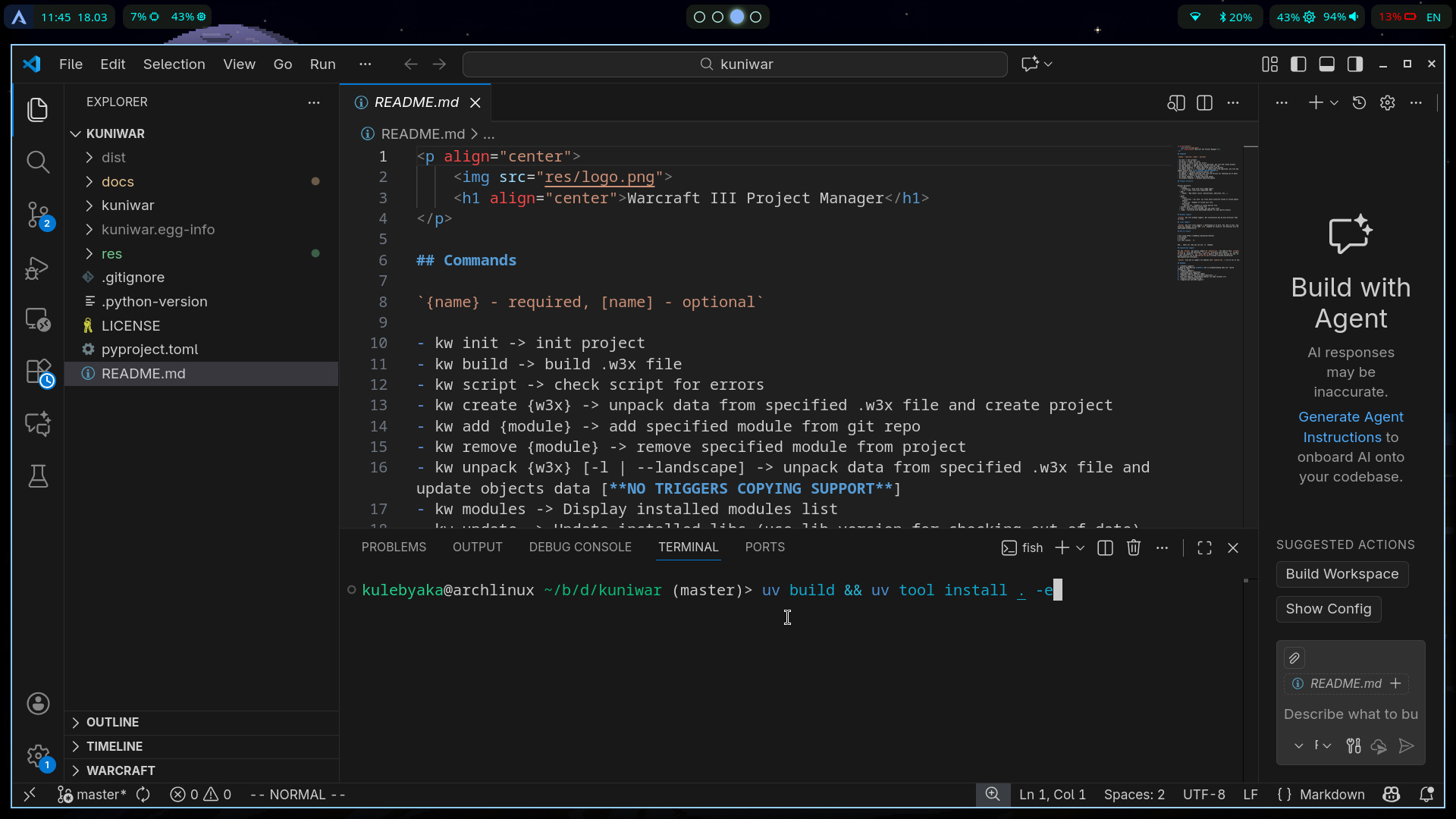Toggle the Secondary Side Bar

click(1355, 64)
